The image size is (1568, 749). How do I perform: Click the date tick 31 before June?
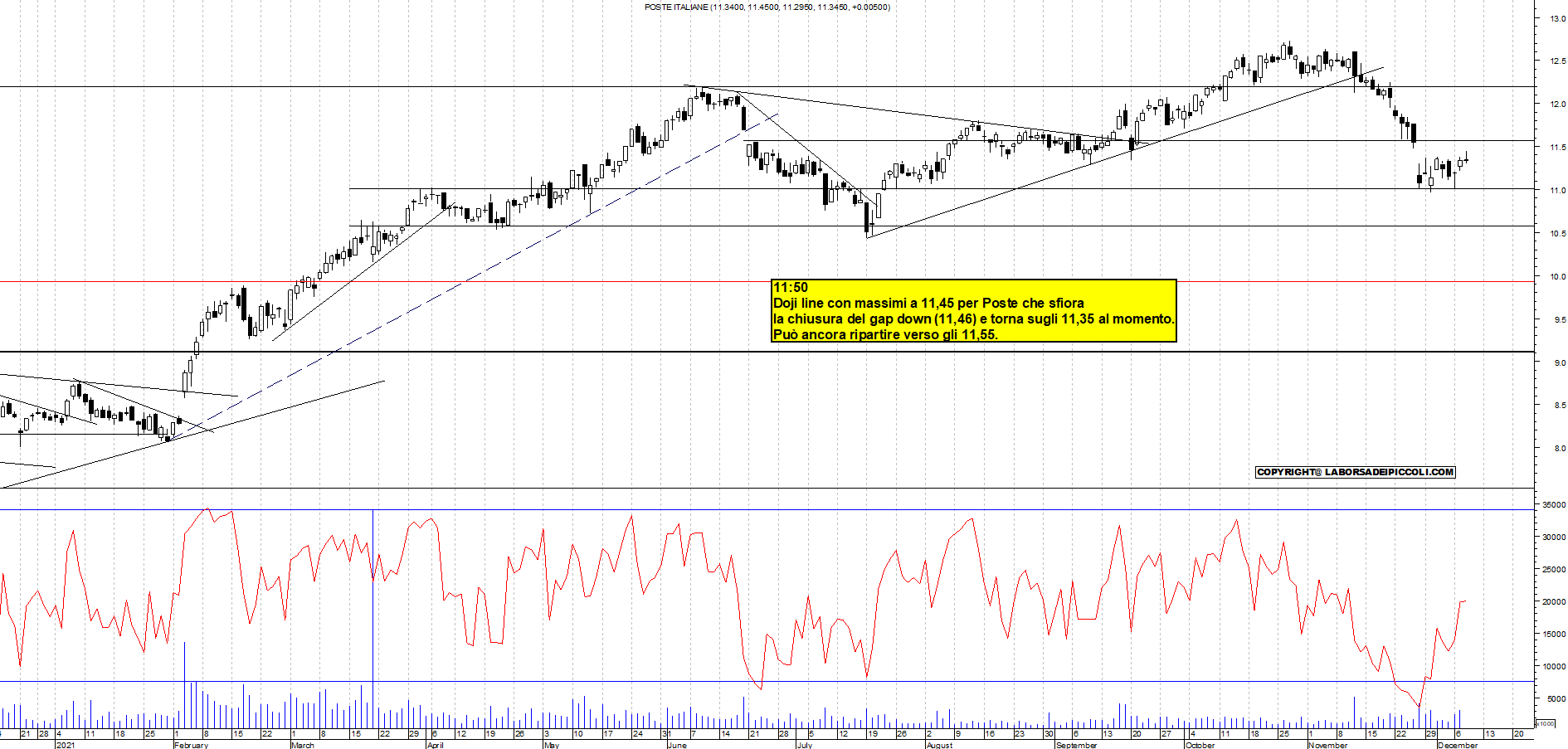(666, 734)
